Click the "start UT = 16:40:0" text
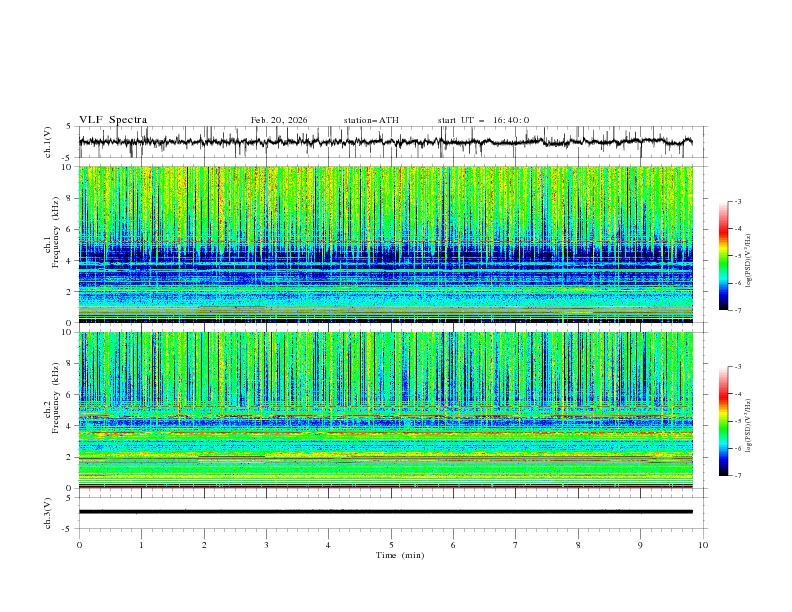792x612 pixels. tap(483, 120)
